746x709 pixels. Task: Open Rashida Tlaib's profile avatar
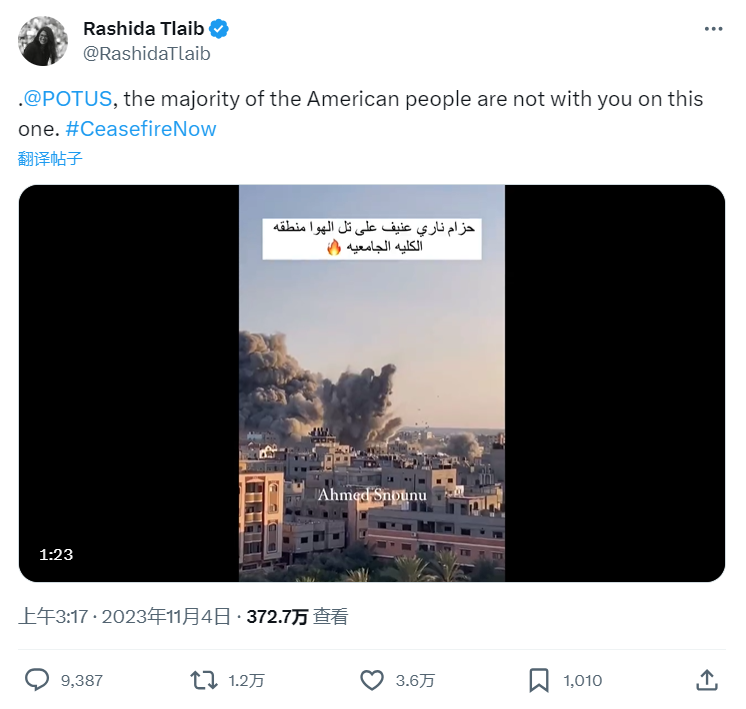[x=43, y=41]
